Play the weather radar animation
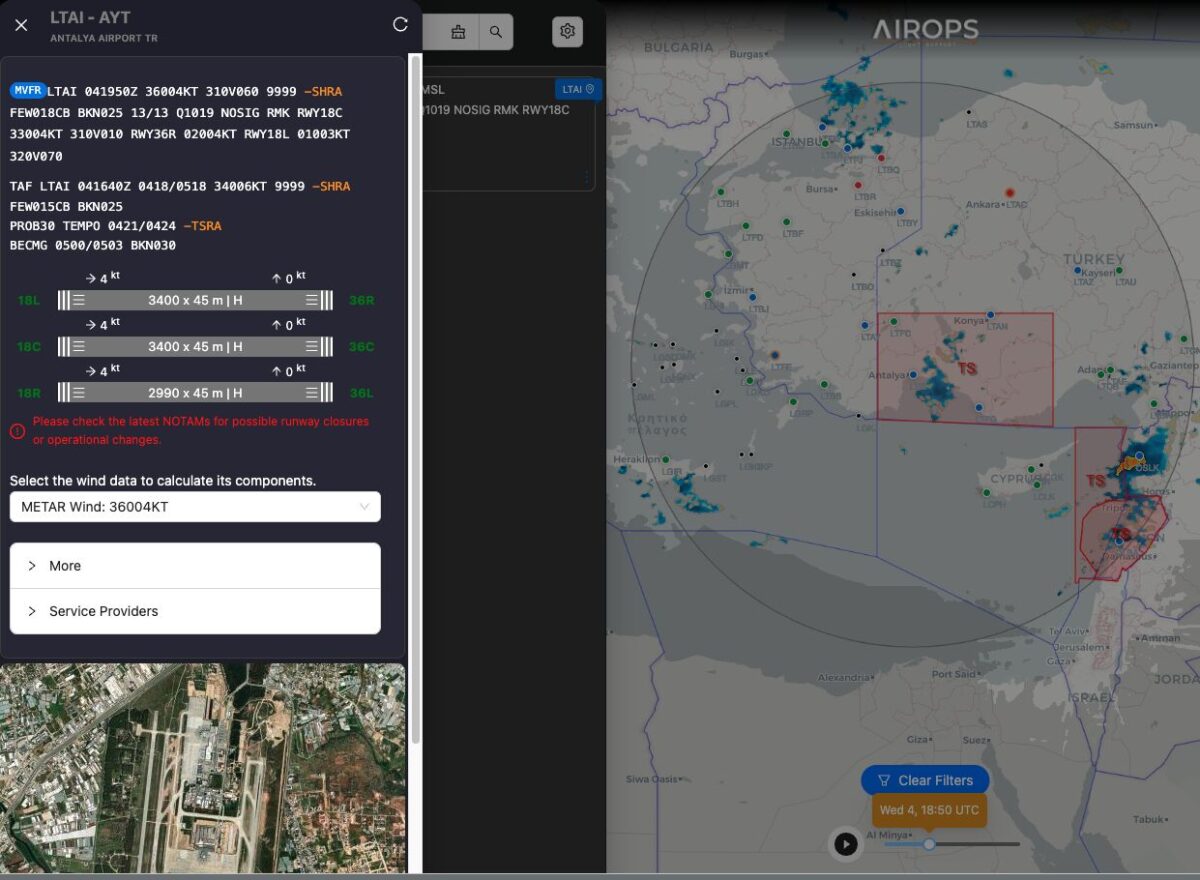Screen dimensions: 1200x880 846,844
